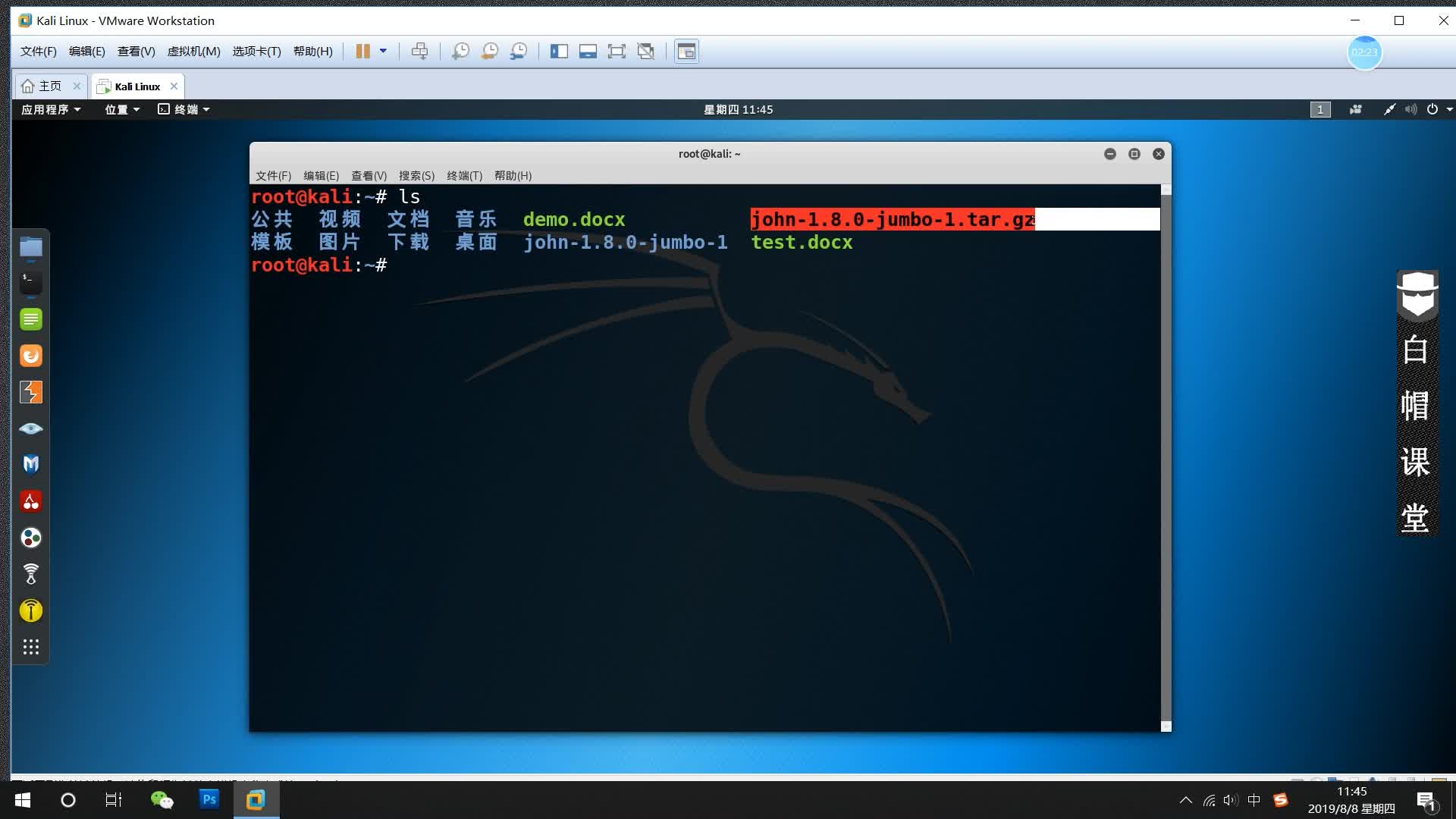
Task: Click the 星期四 11:45 clock in Kali top bar
Action: 738,109
